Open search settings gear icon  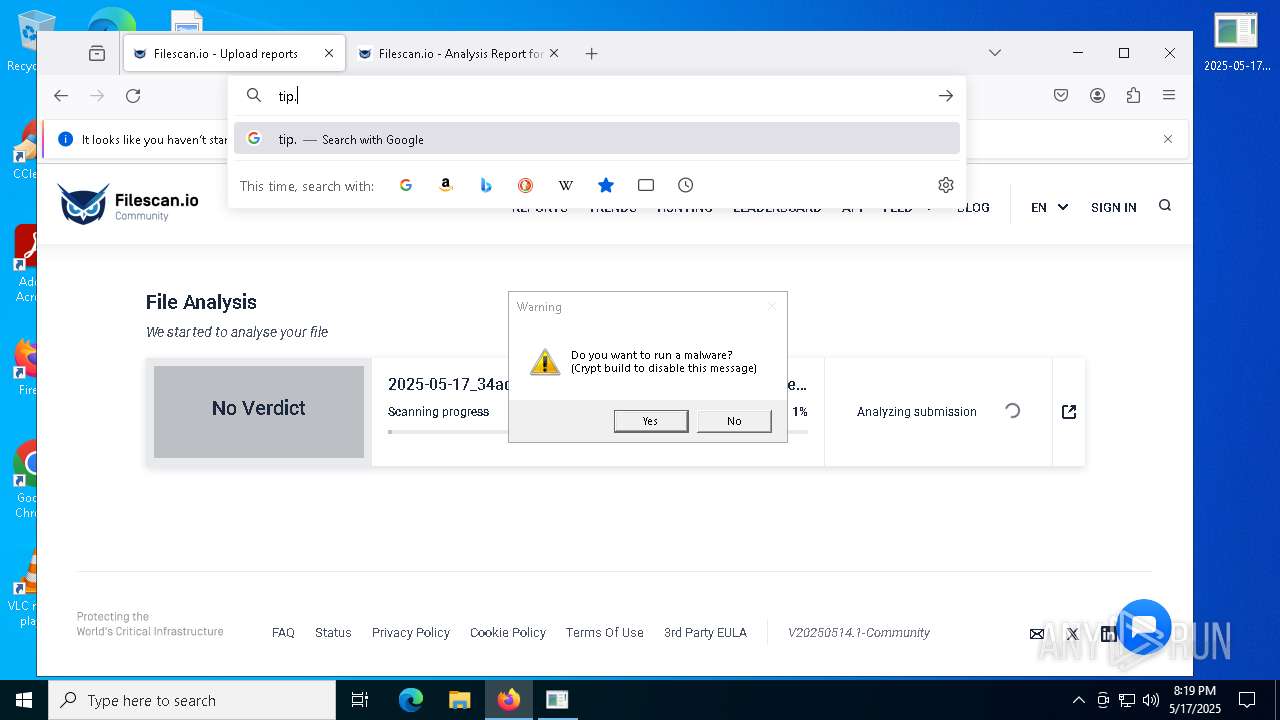click(946, 185)
